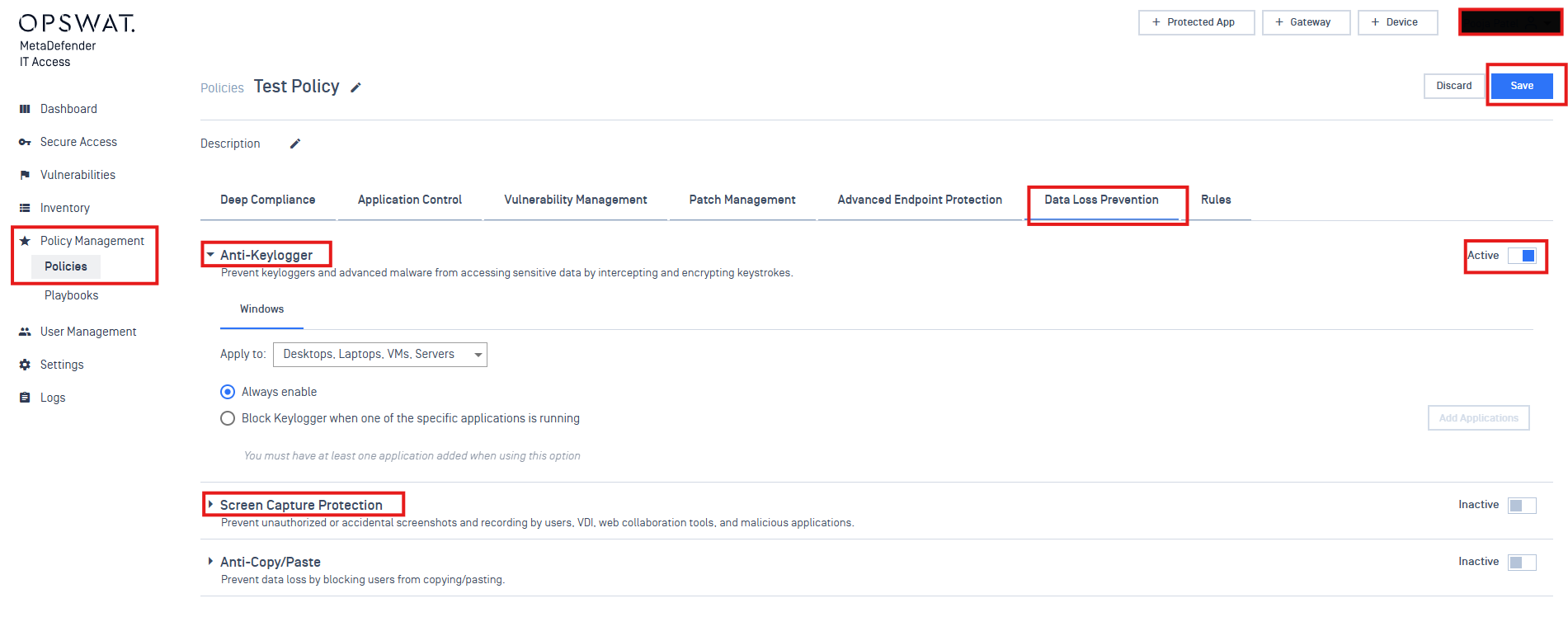
Task: Click the Logs clipboard icon
Action: click(25, 398)
